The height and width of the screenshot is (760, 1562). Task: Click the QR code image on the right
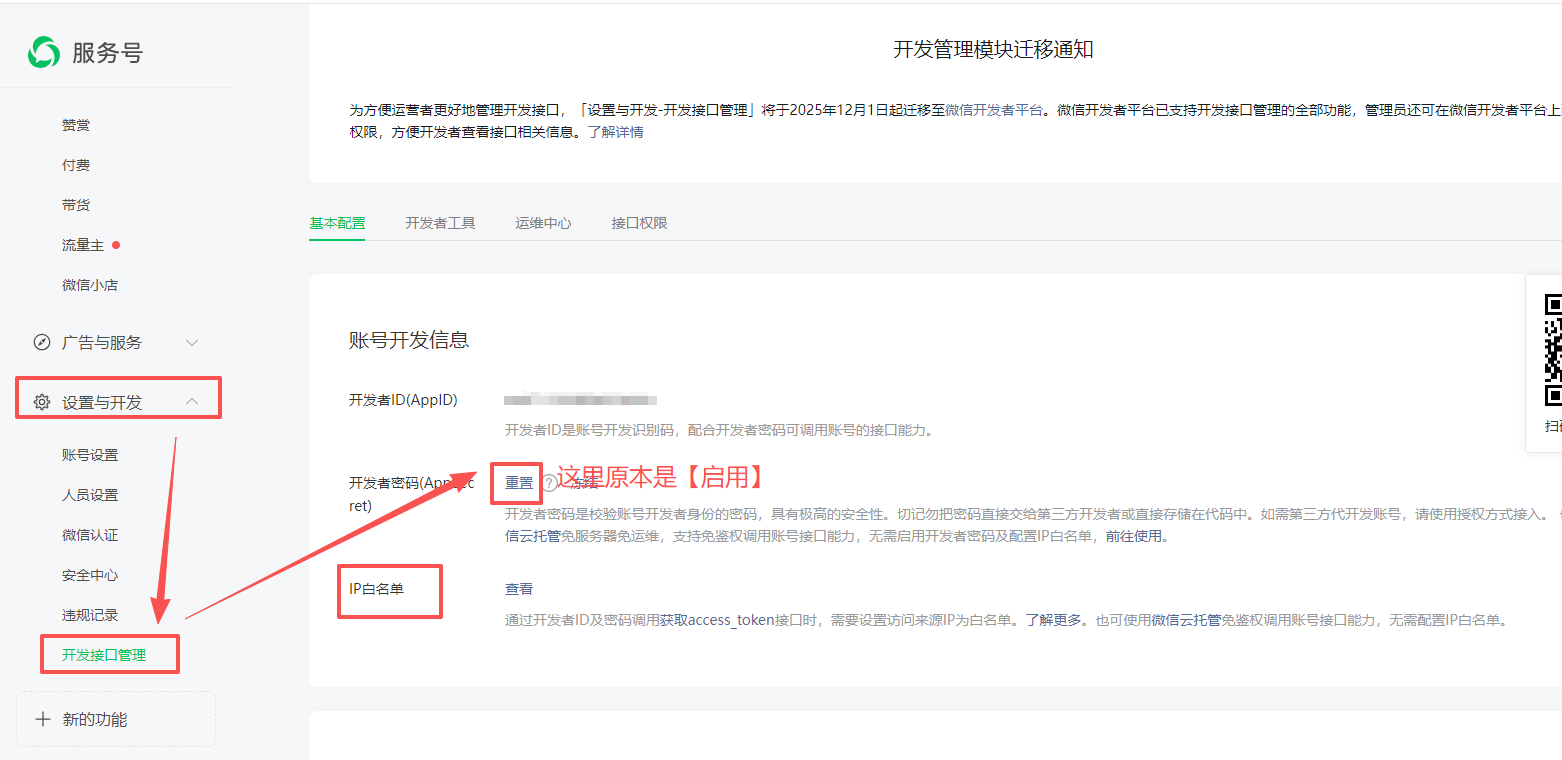(x=1553, y=350)
